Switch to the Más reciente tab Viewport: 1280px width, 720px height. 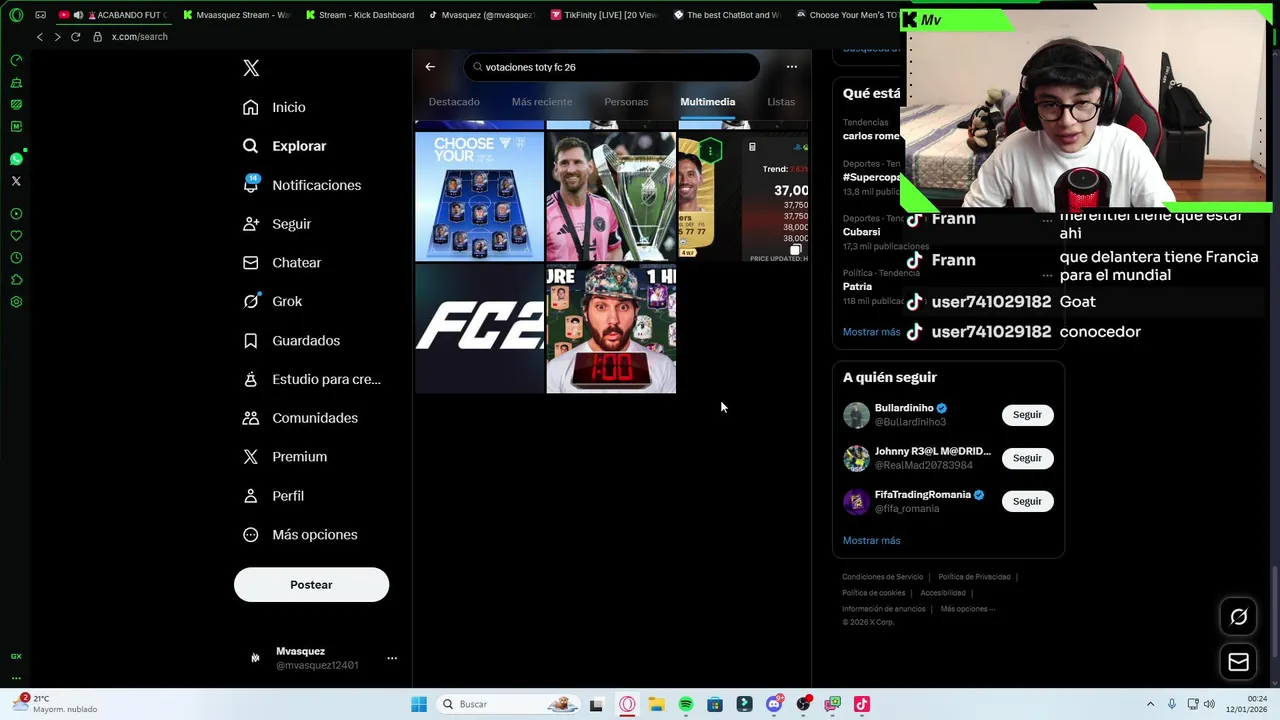pyautogui.click(x=542, y=102)
